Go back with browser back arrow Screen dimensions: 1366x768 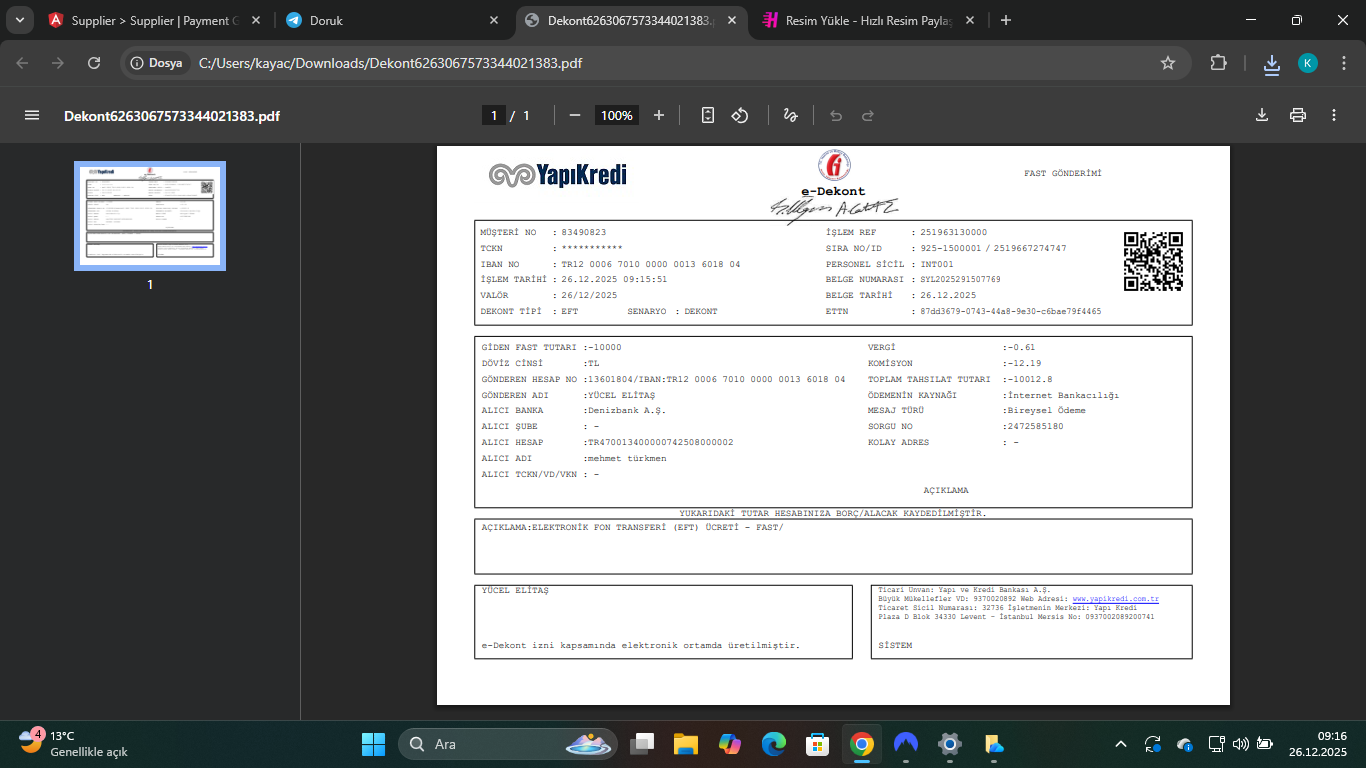pyautogui.click(x=22, y=63)
